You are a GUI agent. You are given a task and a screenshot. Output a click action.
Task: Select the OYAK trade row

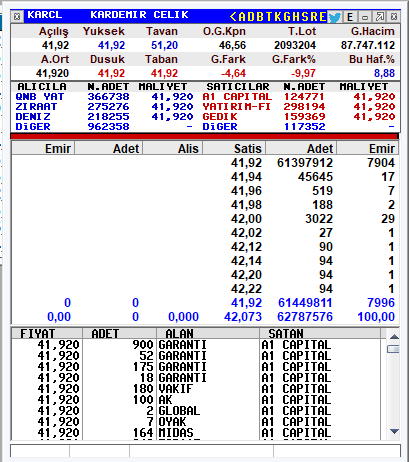[x=196, y=422]
